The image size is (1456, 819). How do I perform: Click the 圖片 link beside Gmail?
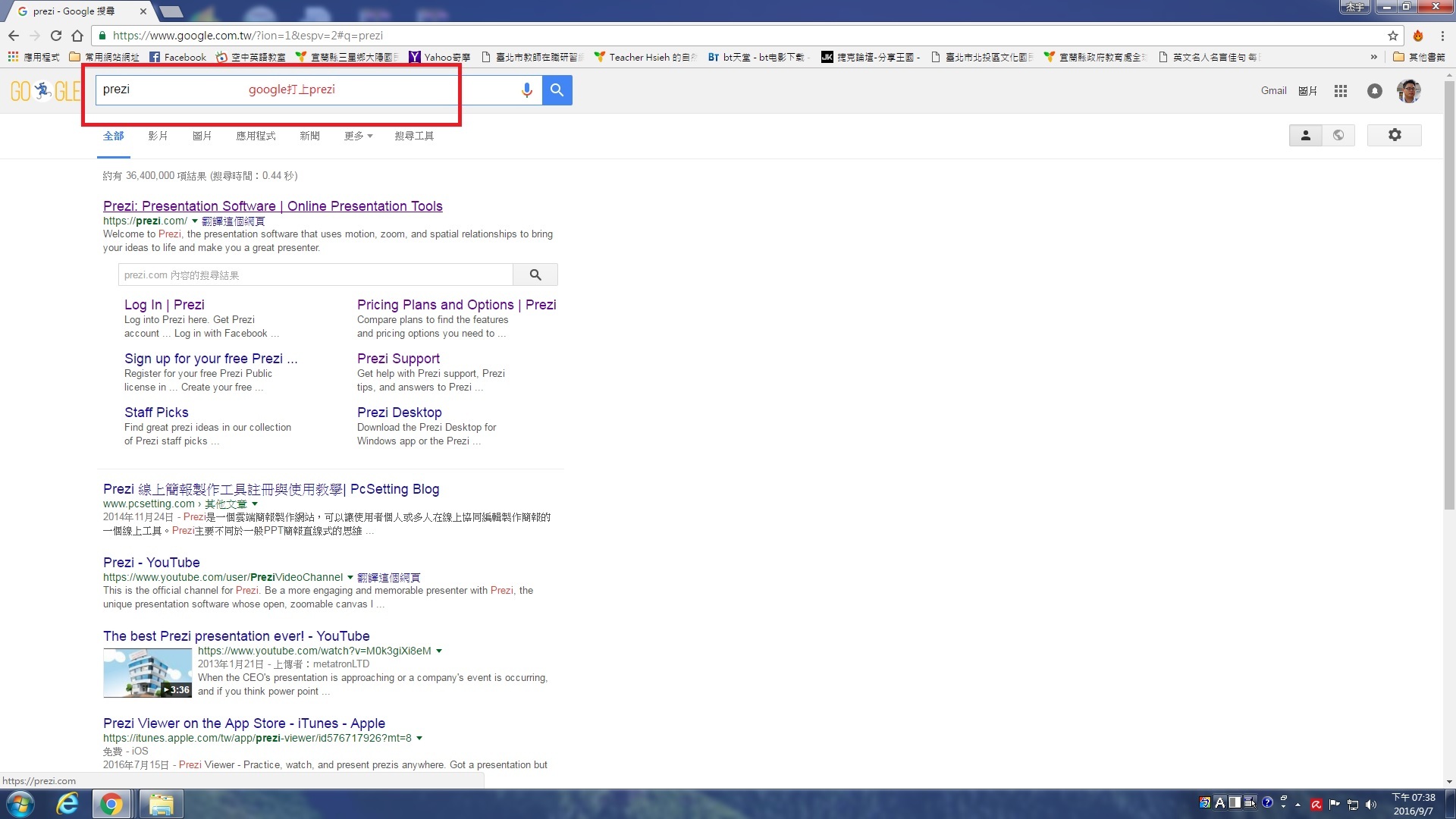pos(1307,91)
